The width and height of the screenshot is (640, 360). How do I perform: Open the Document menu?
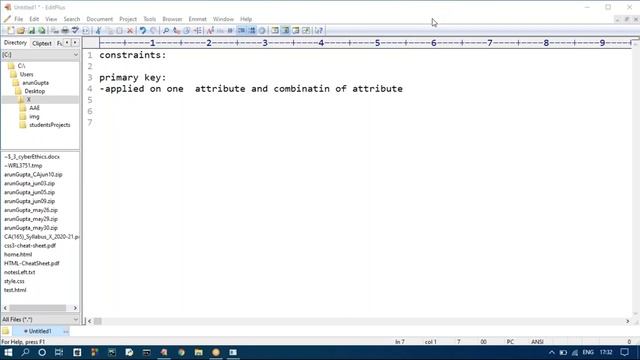[x=100, y=19]
